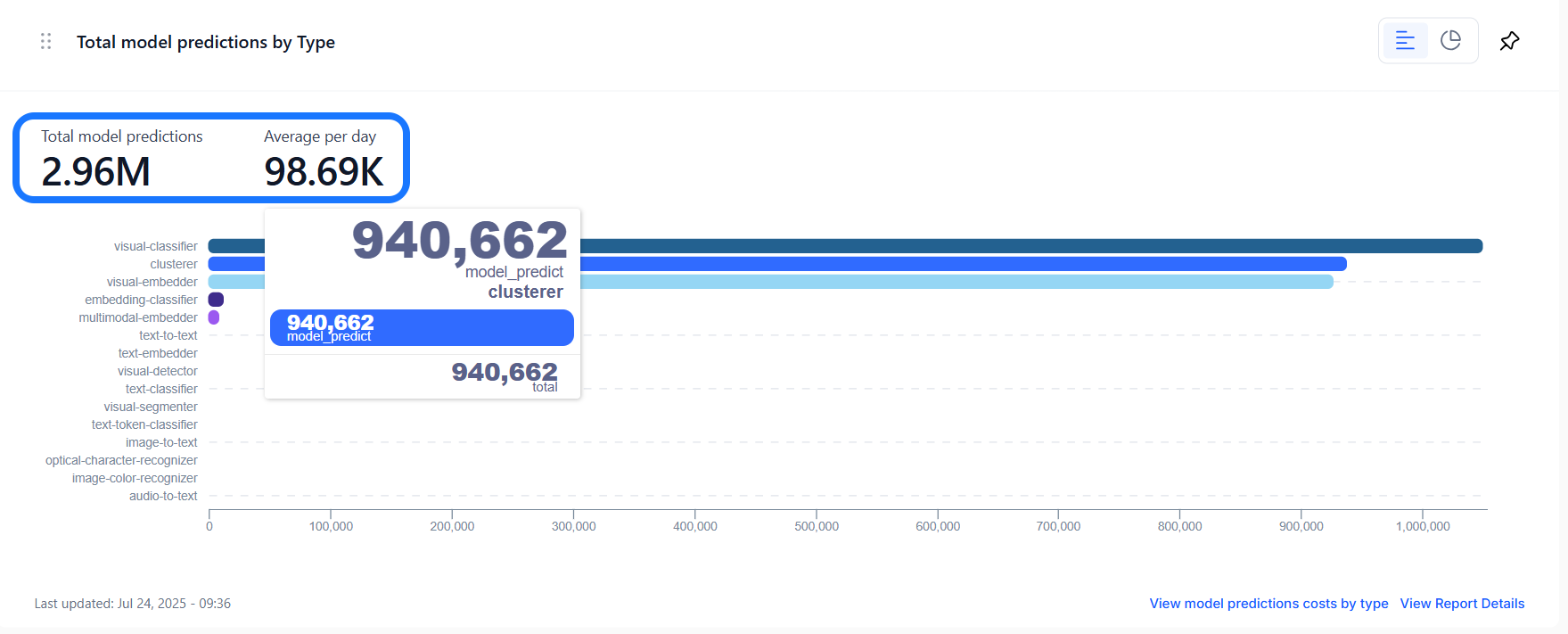Click the visual-classifier bar
Image resolution: width=1568 pixels, height=634 pixels.
point(1030,246)
